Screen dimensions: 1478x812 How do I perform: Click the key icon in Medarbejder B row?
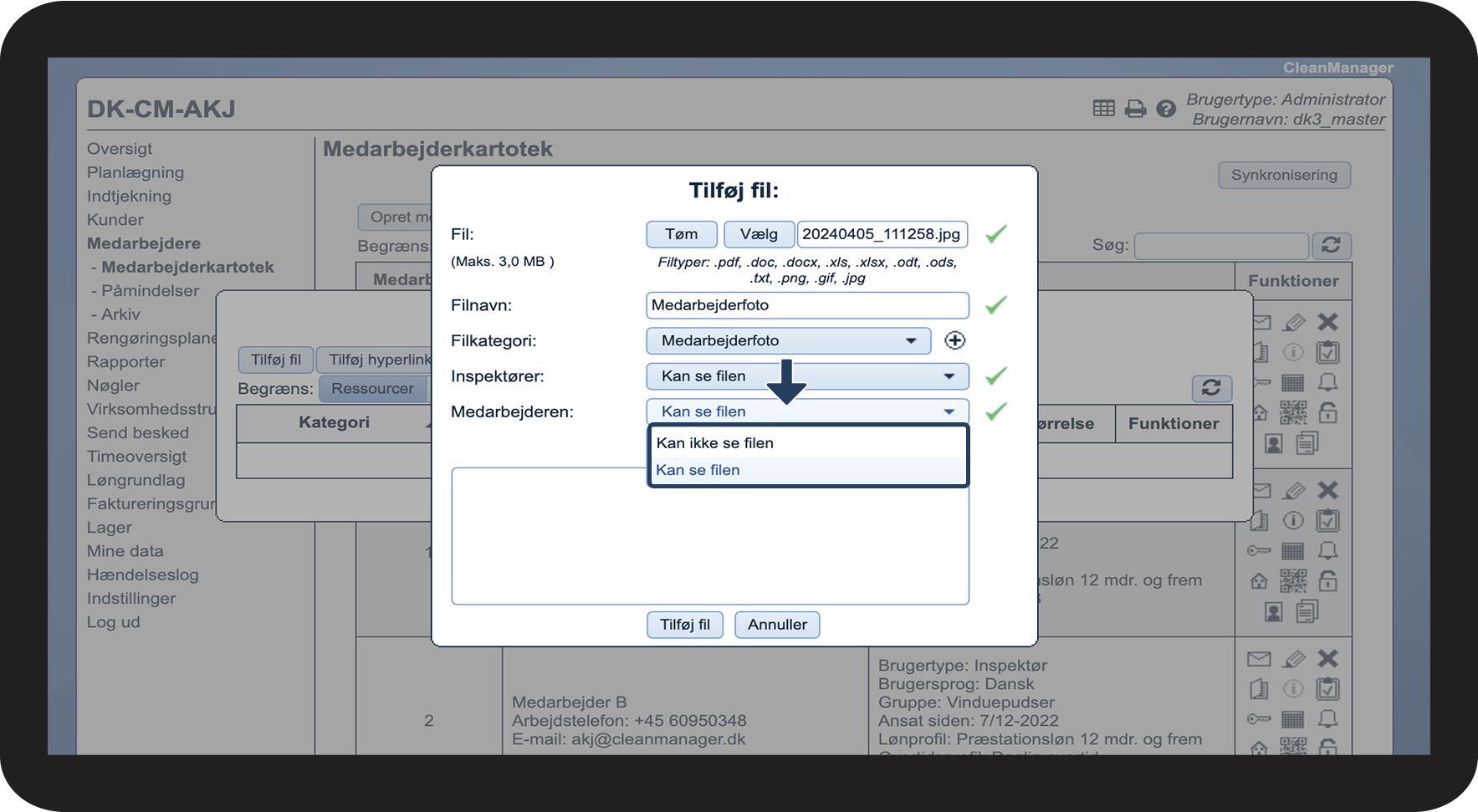coord(1259,719)
